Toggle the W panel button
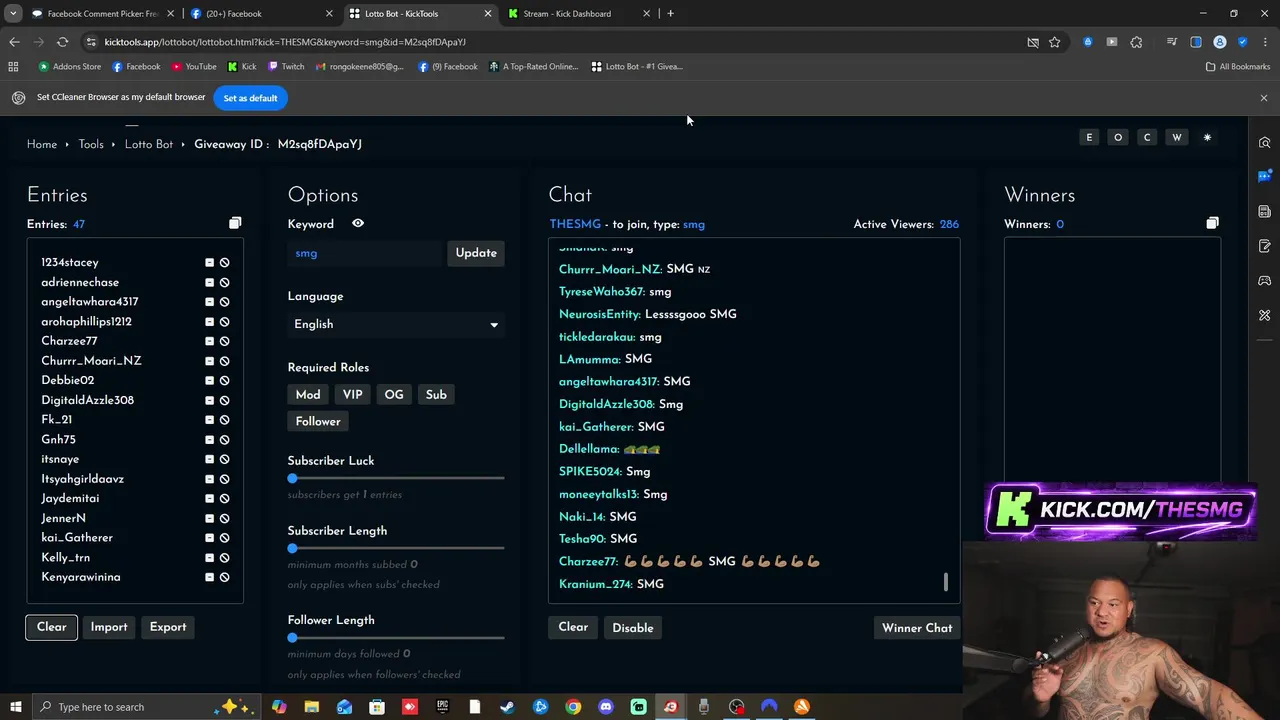This screenshot has height=720, width=1280. point(1177,137)
